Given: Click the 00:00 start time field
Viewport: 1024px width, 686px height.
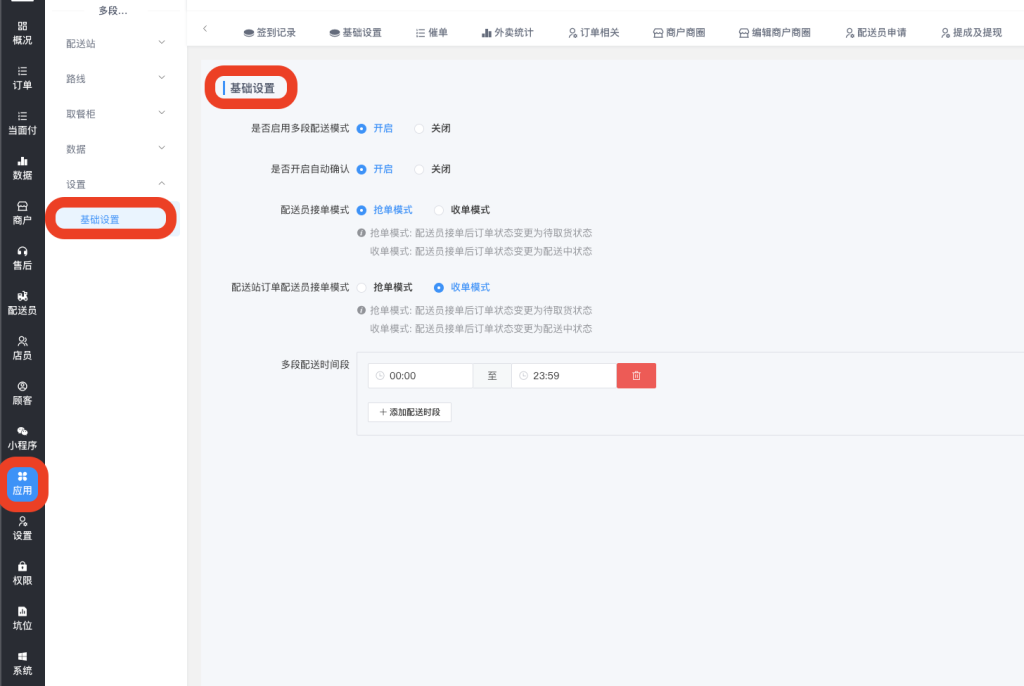Looking at the screenshot, I should [x=420, y=376].
